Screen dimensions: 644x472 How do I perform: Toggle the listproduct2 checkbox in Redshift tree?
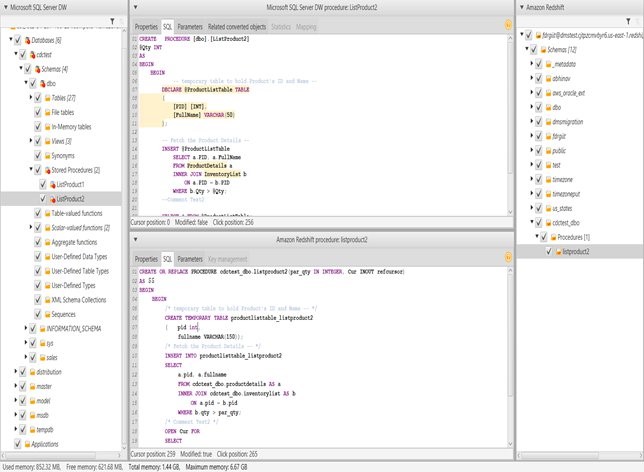point(549,251)
